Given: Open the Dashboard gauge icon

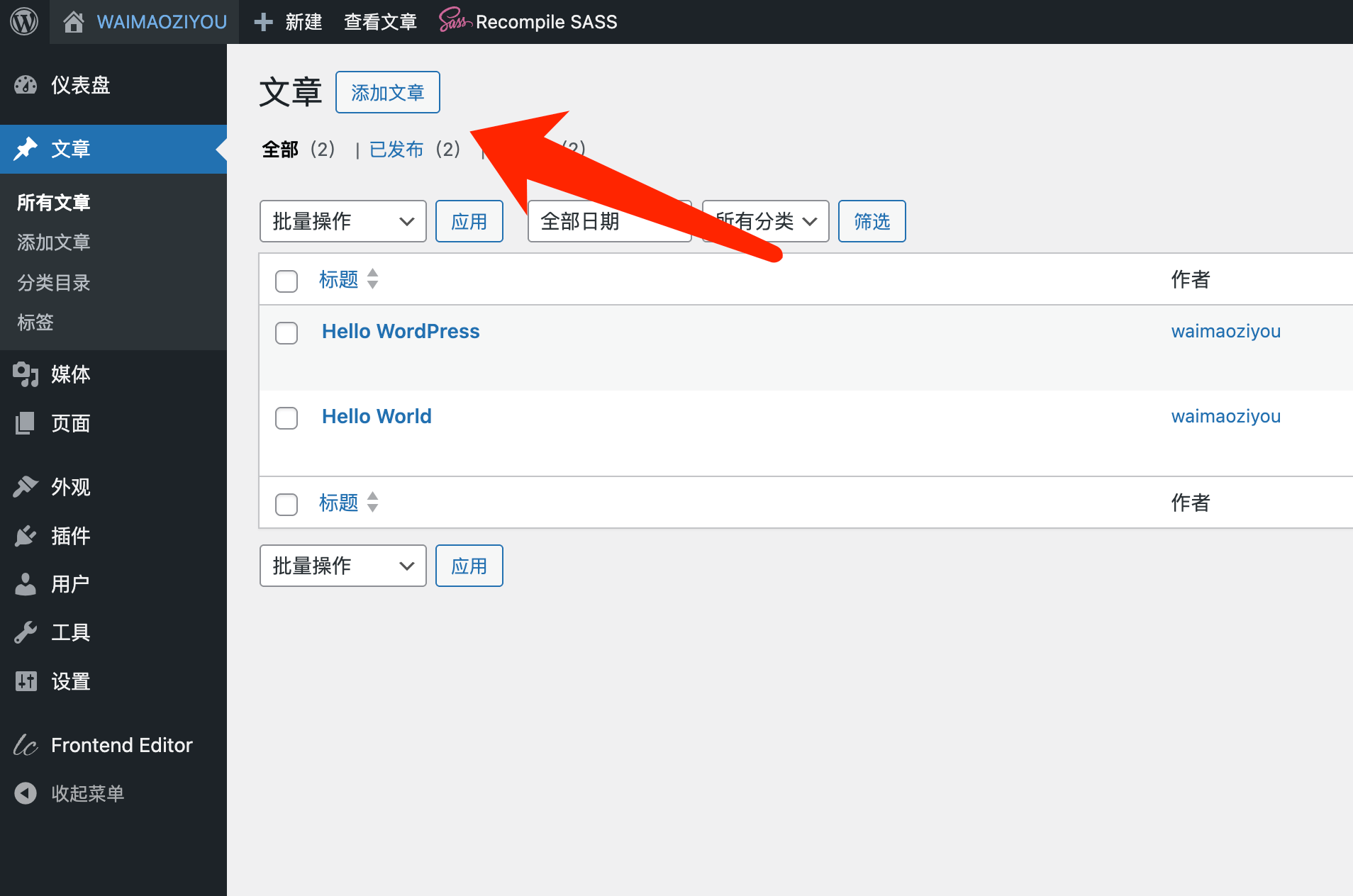Looking at the screenshot, I should (x=26, y=85).
